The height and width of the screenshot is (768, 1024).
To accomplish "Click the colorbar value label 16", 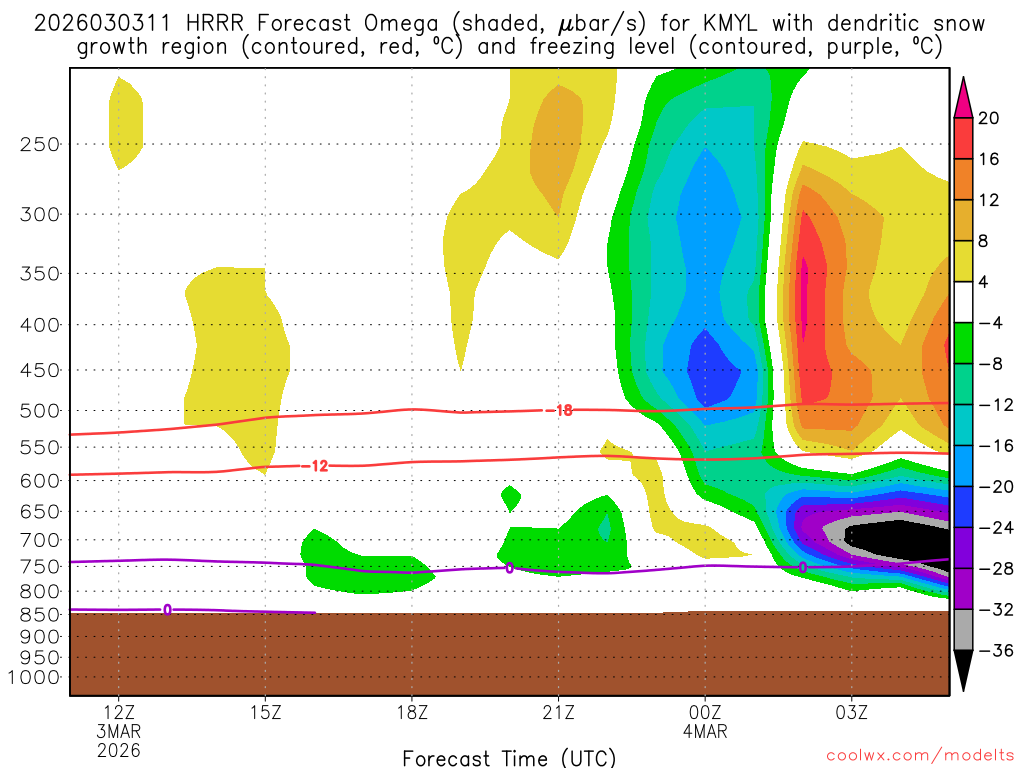I will 989,159.
